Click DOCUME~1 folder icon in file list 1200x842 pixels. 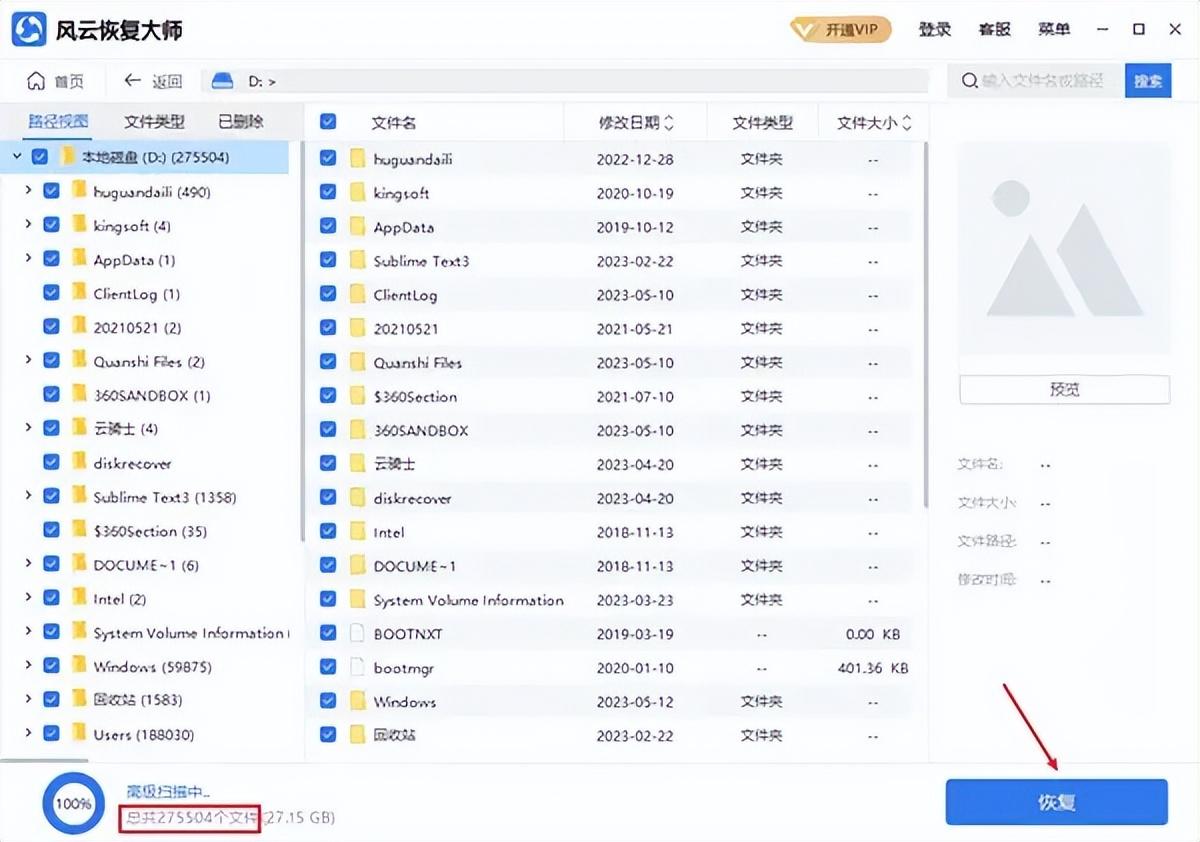point(357,565)
